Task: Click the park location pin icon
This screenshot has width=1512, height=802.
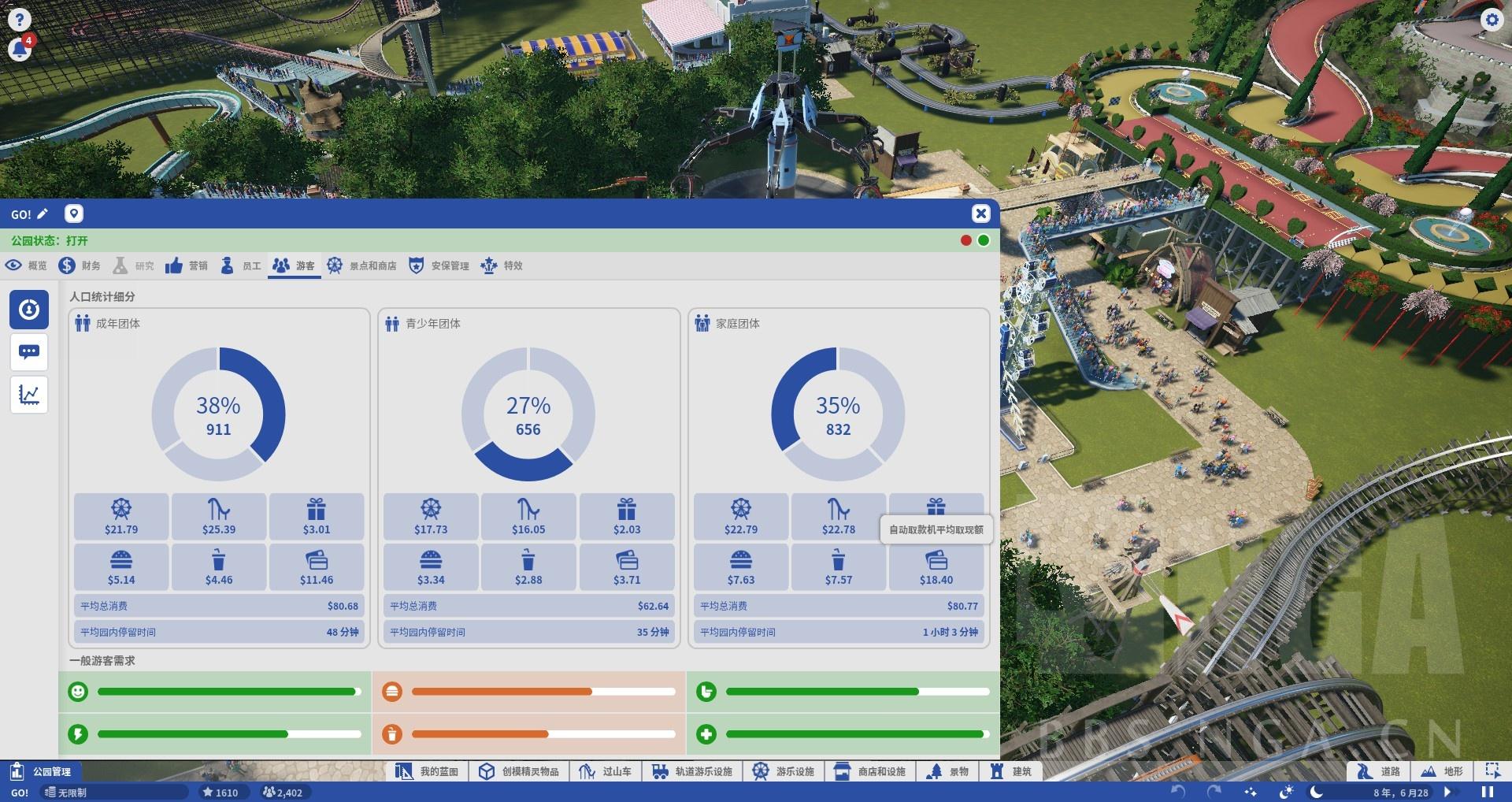Action: click(x=73, y=213)
